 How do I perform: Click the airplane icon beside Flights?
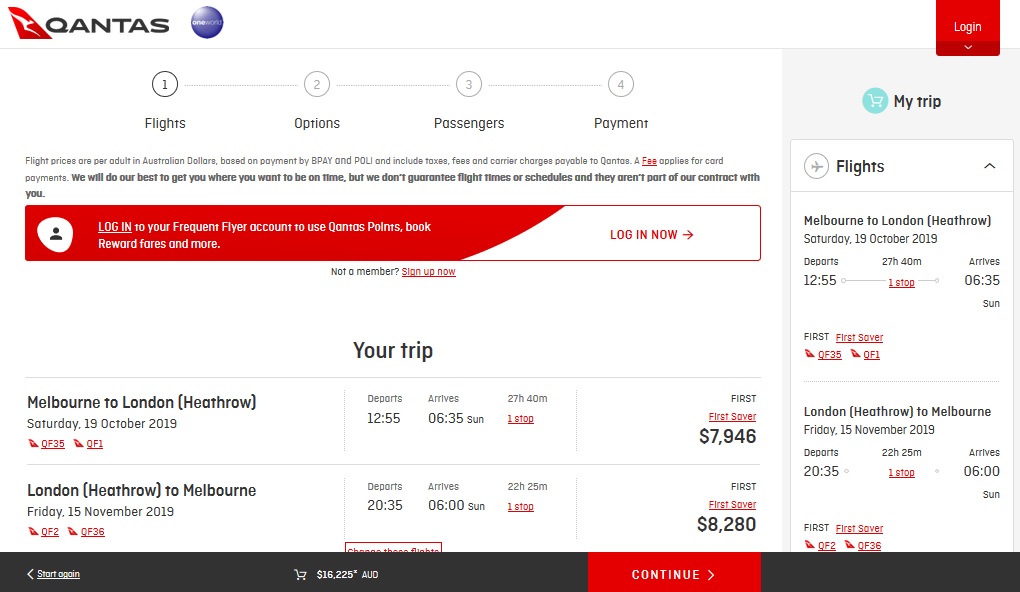click(x=816, y=166)
